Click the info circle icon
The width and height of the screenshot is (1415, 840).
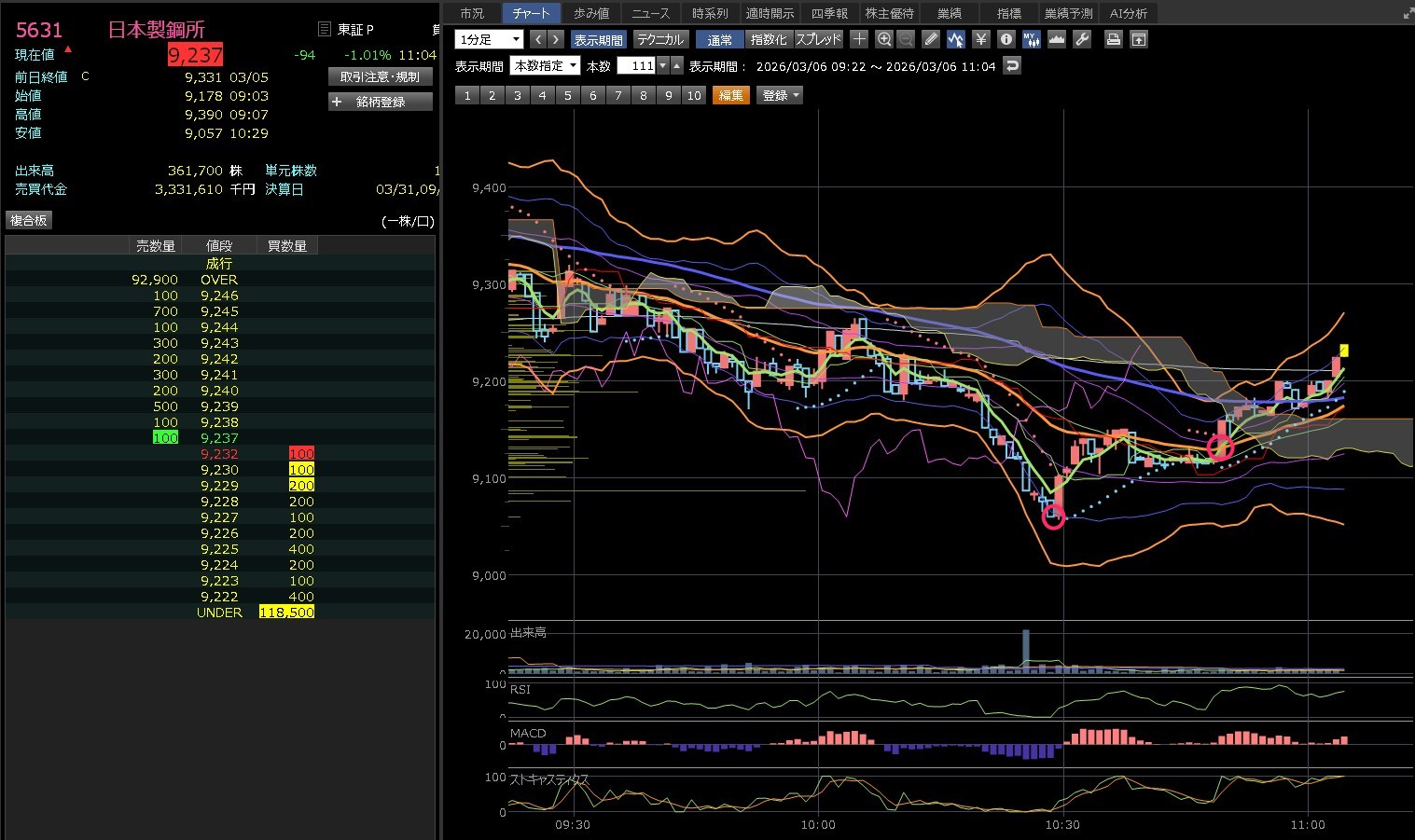pyautogui.click(x=1006, y=39)
